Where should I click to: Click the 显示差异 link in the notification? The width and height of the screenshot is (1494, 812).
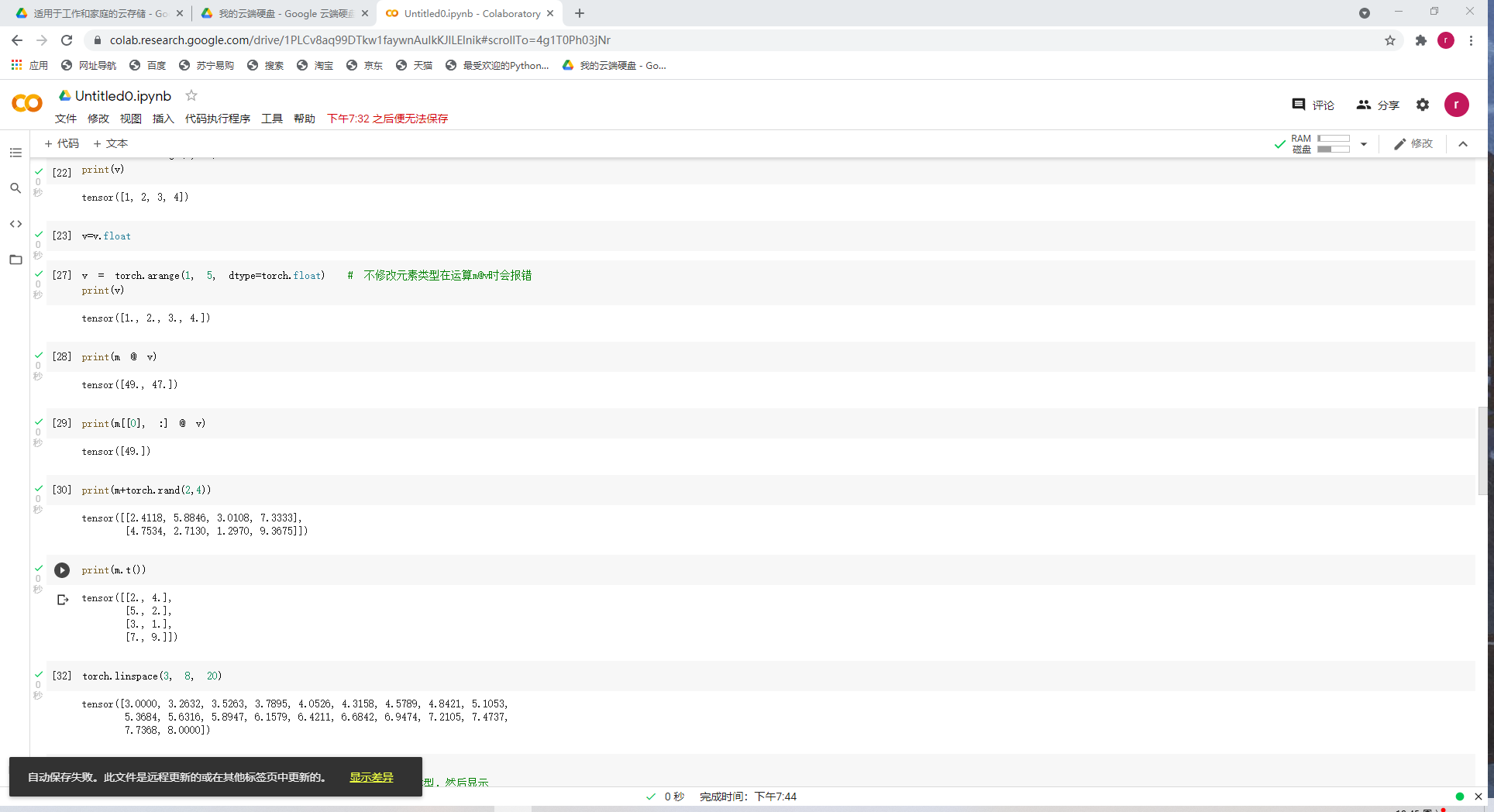tap(371, 777)
